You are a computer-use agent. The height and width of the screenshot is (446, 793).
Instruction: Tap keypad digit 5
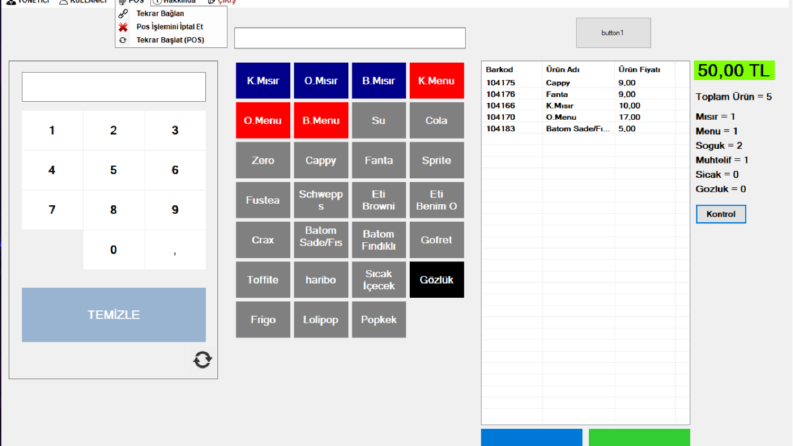coord(113,170)
